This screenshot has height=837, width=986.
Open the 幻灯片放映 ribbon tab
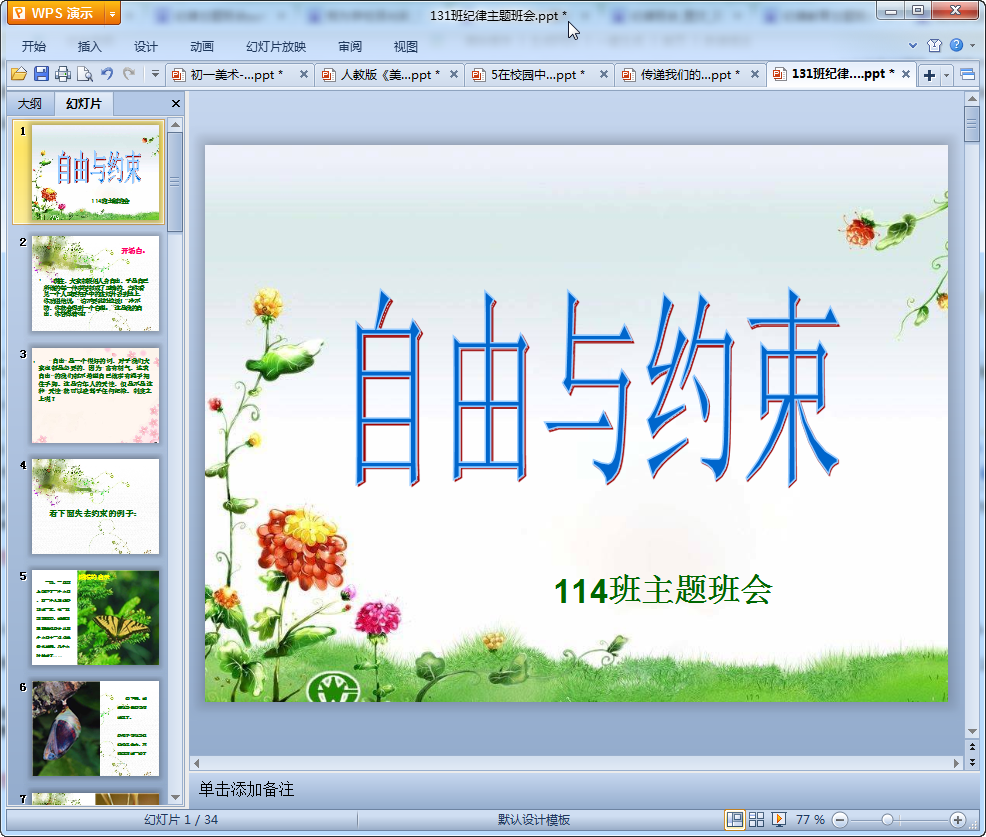tap(276, 47)
